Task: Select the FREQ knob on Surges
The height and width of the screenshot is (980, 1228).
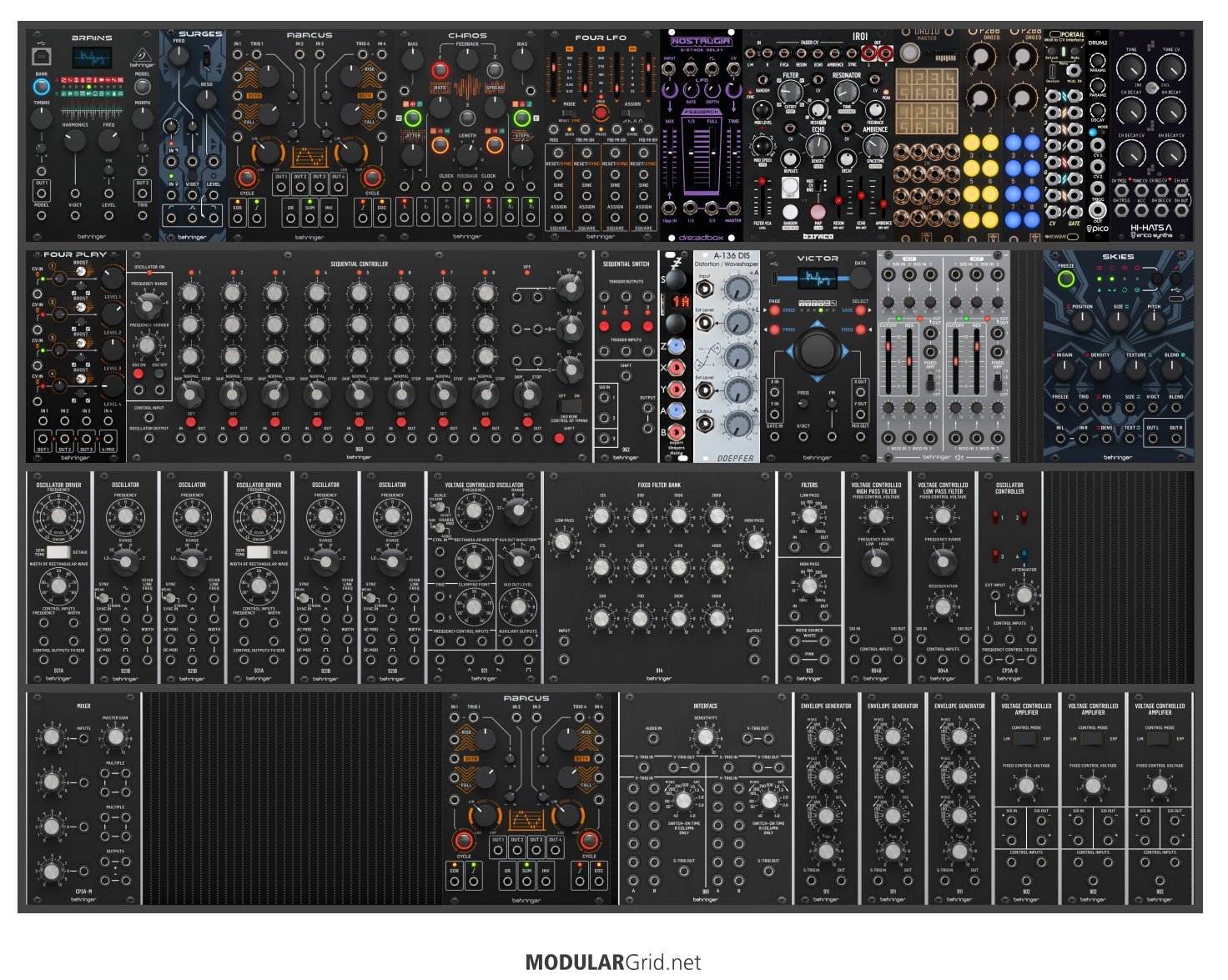Action: pos(179,56)
